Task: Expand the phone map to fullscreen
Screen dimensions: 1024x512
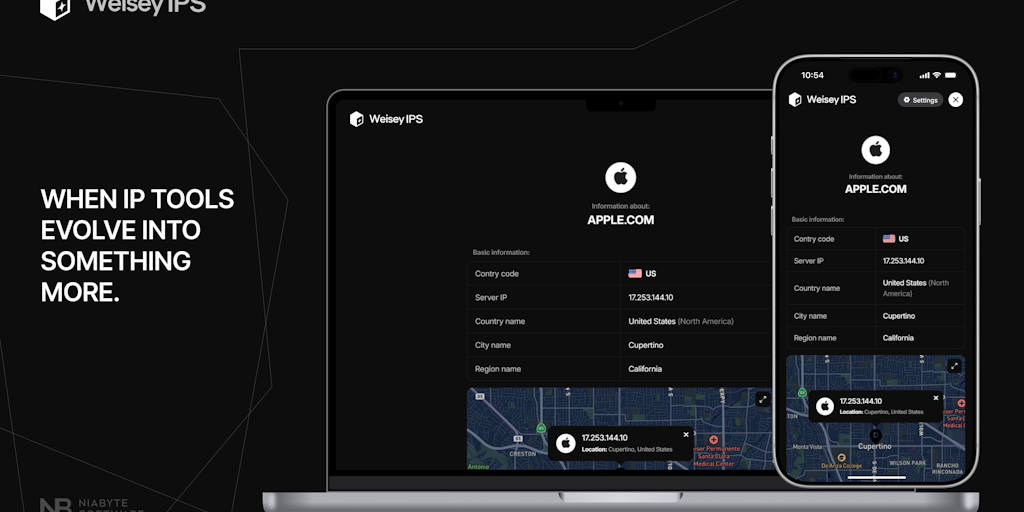Action: (954, 366)
